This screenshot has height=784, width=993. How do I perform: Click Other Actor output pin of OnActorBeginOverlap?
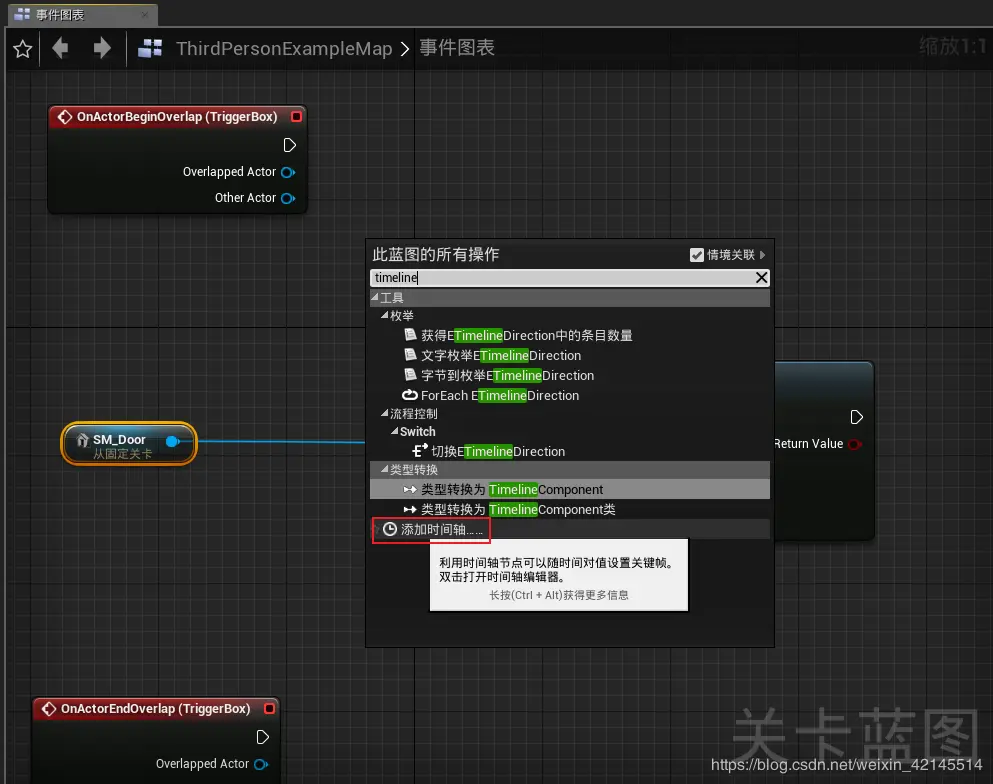coord(288,198)
